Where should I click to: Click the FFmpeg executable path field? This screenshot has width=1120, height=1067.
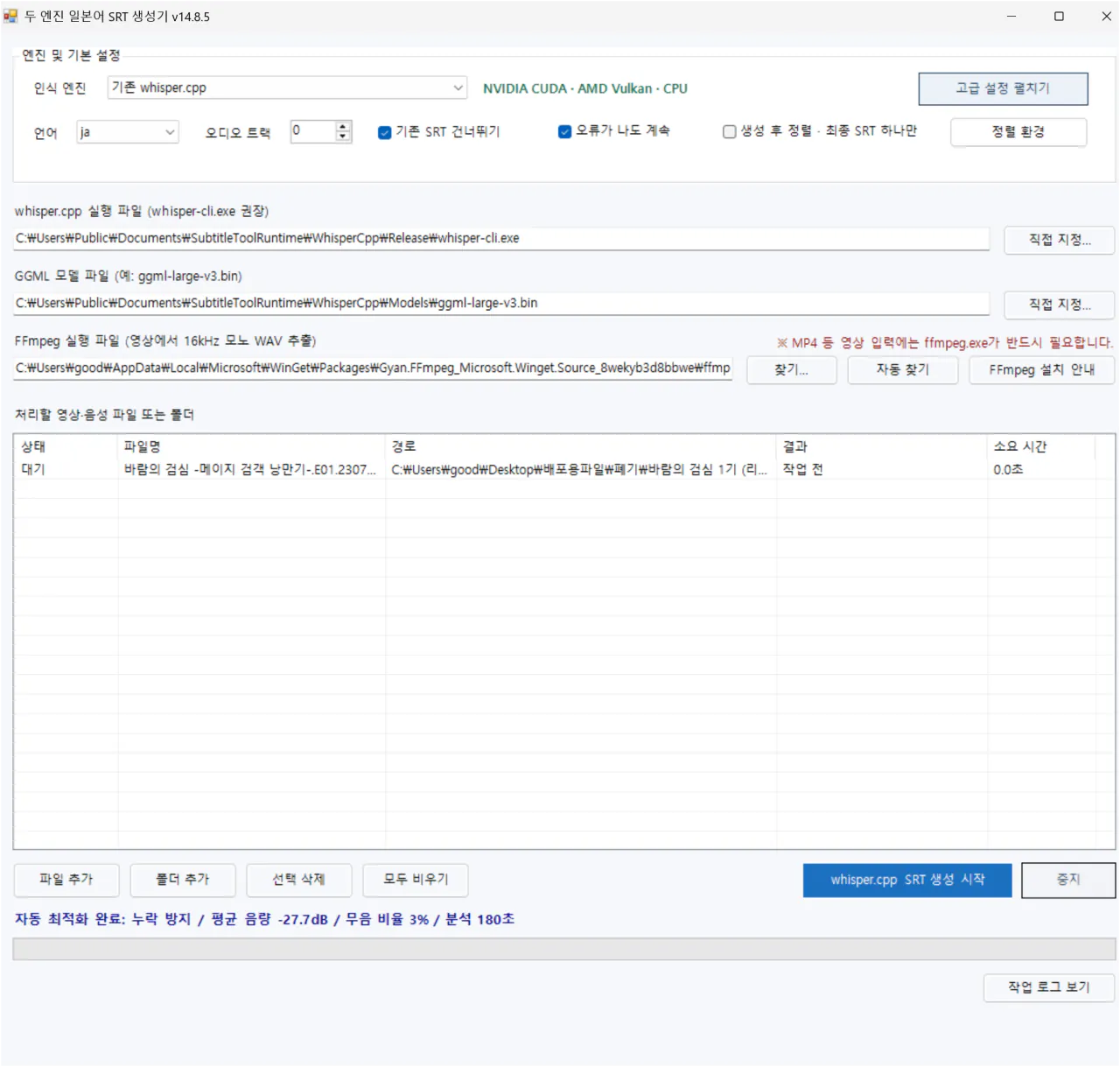(373, 368)
